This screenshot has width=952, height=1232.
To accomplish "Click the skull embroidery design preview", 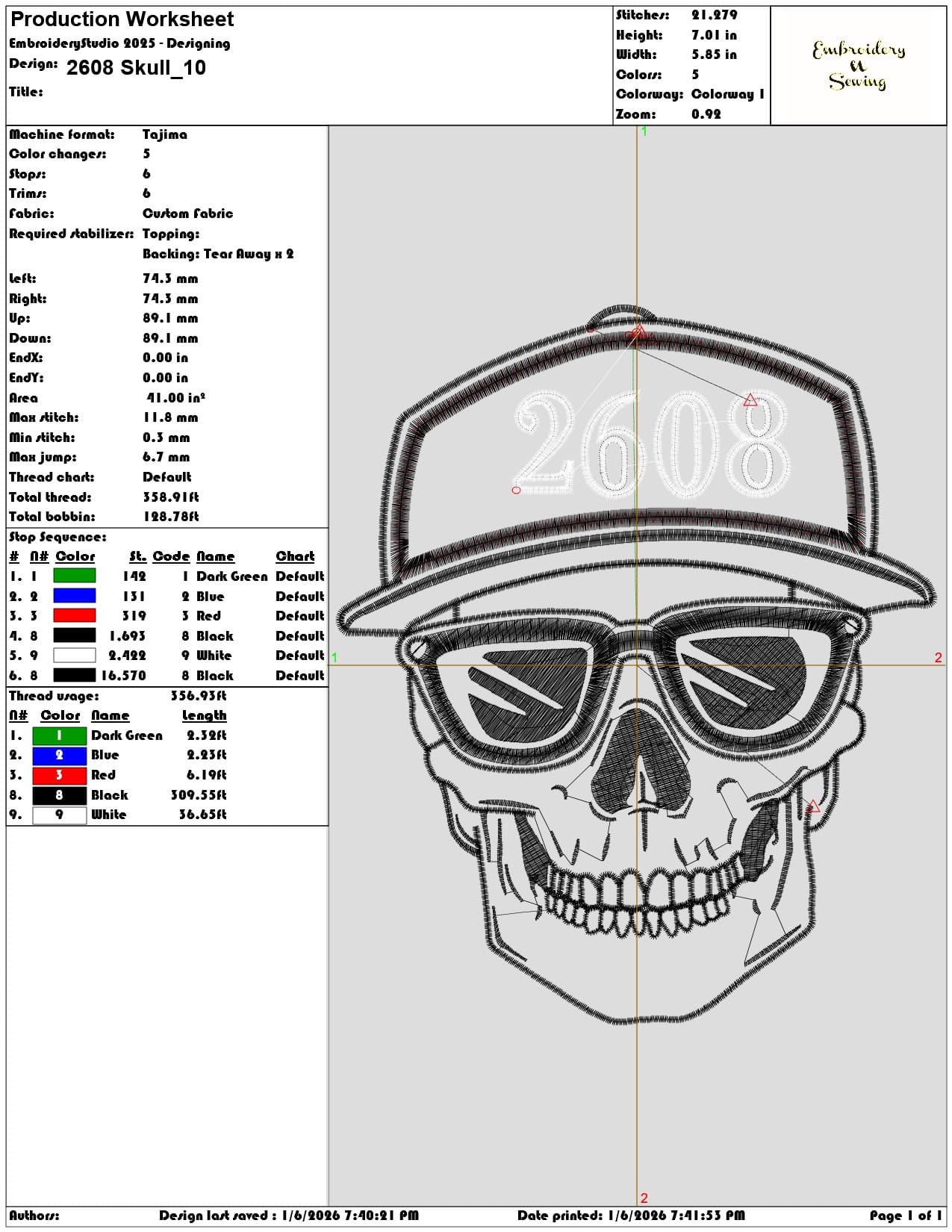I will click(636, 665).
